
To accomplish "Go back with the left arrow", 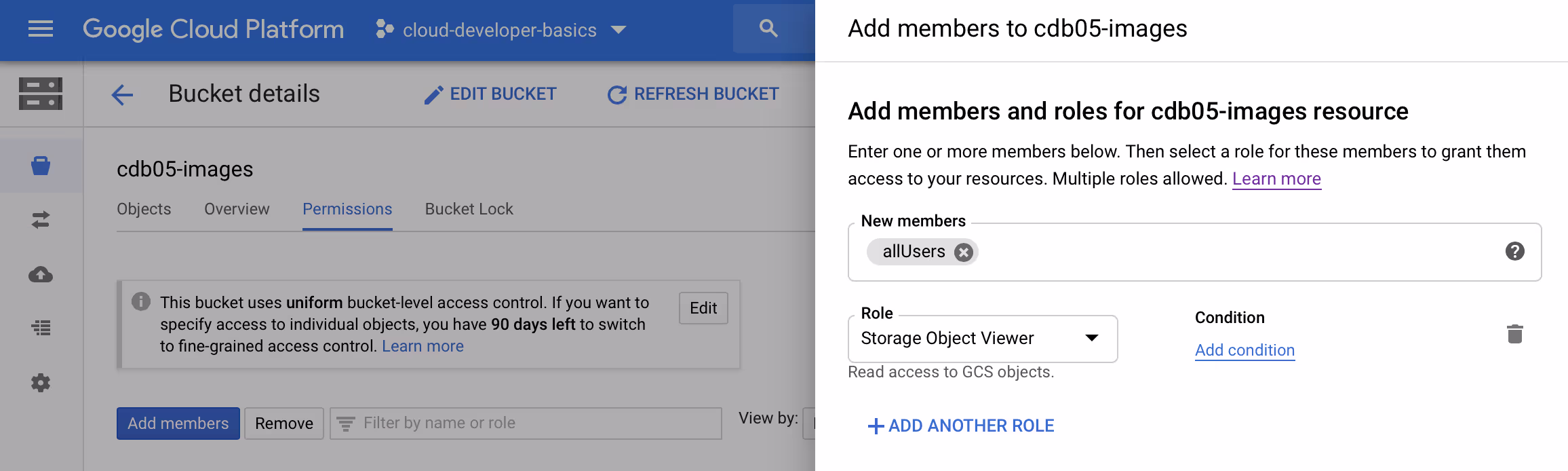I will tap(122, 94).
